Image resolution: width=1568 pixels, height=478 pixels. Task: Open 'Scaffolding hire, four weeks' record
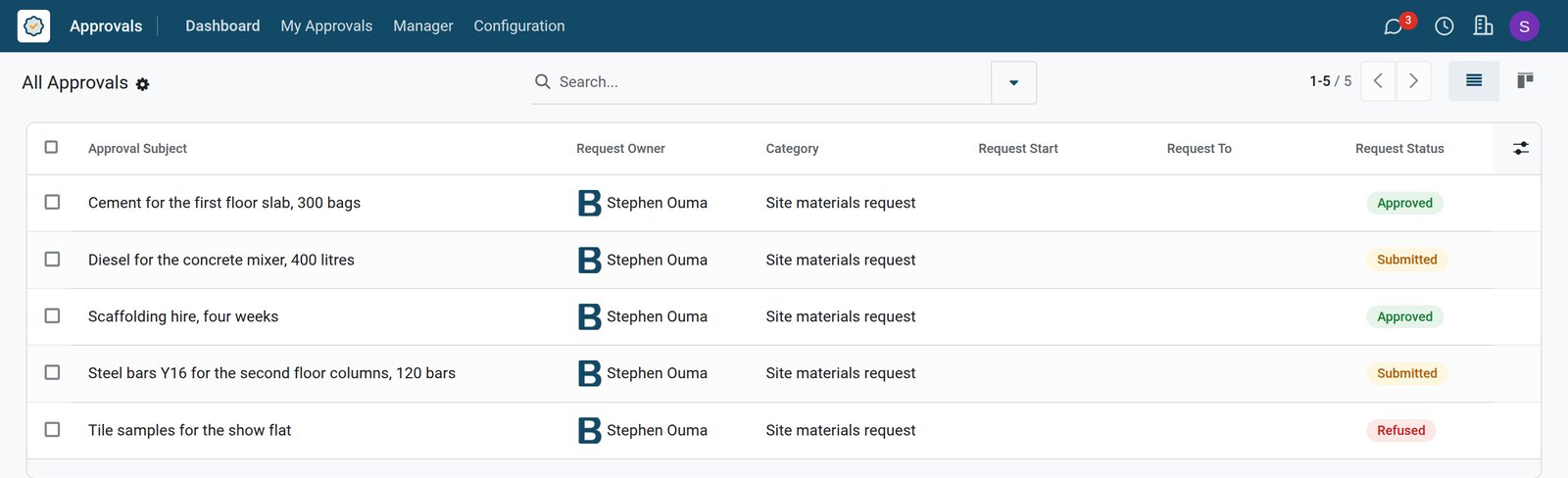coord(183,316)
